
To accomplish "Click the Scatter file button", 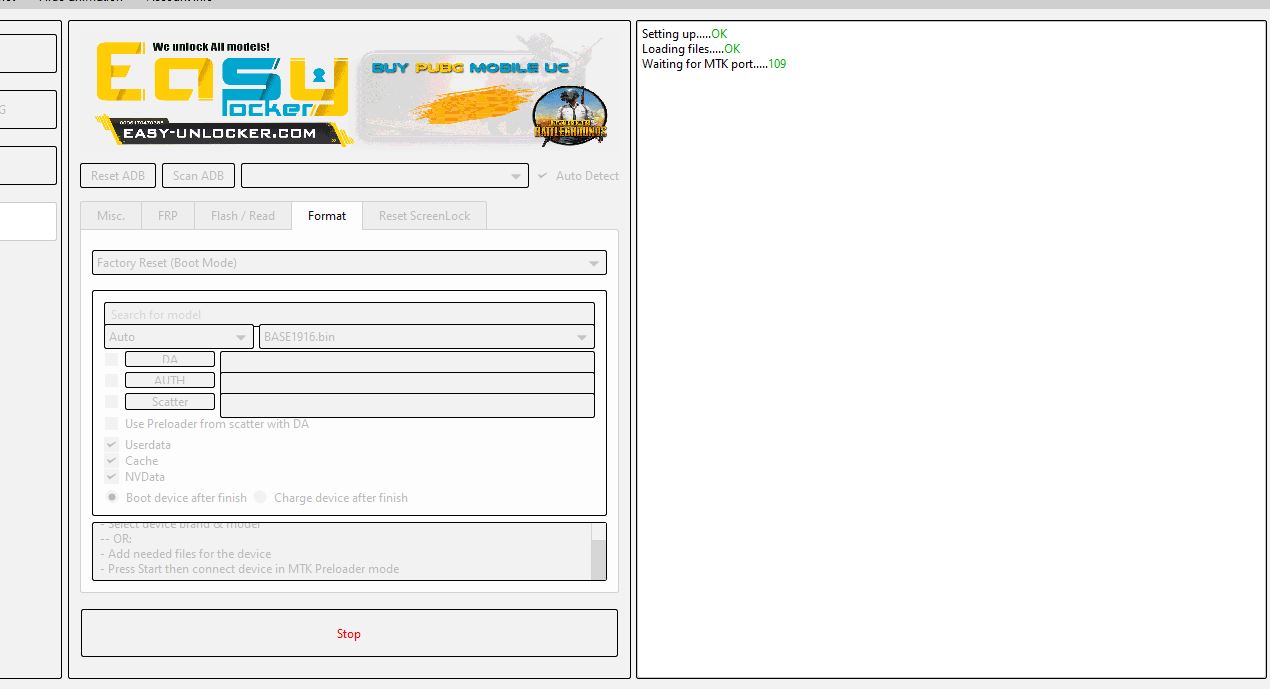I will coord(170,401).
